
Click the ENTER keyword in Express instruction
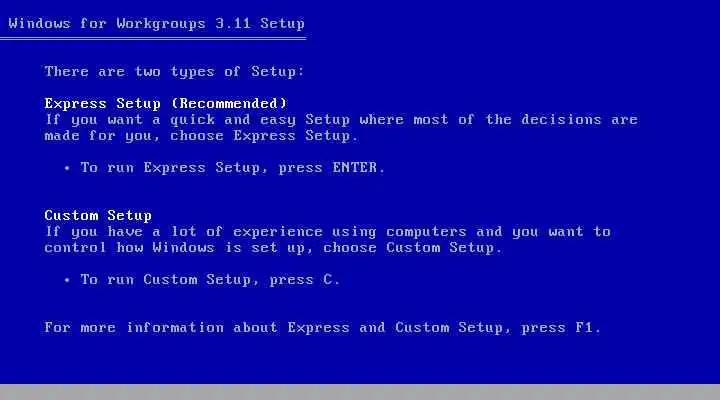[355, 168]
